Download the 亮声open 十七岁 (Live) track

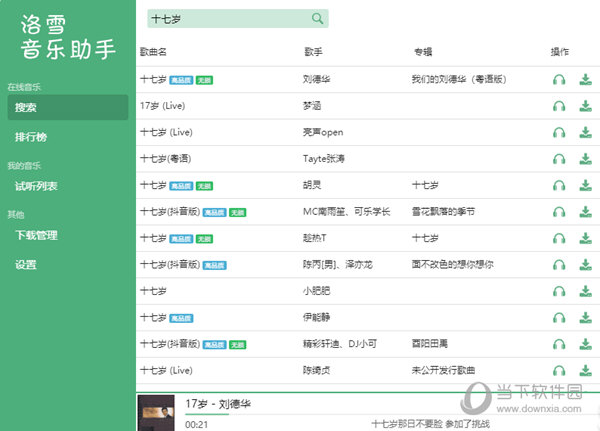pyautogui.click(x=585, y=133)
